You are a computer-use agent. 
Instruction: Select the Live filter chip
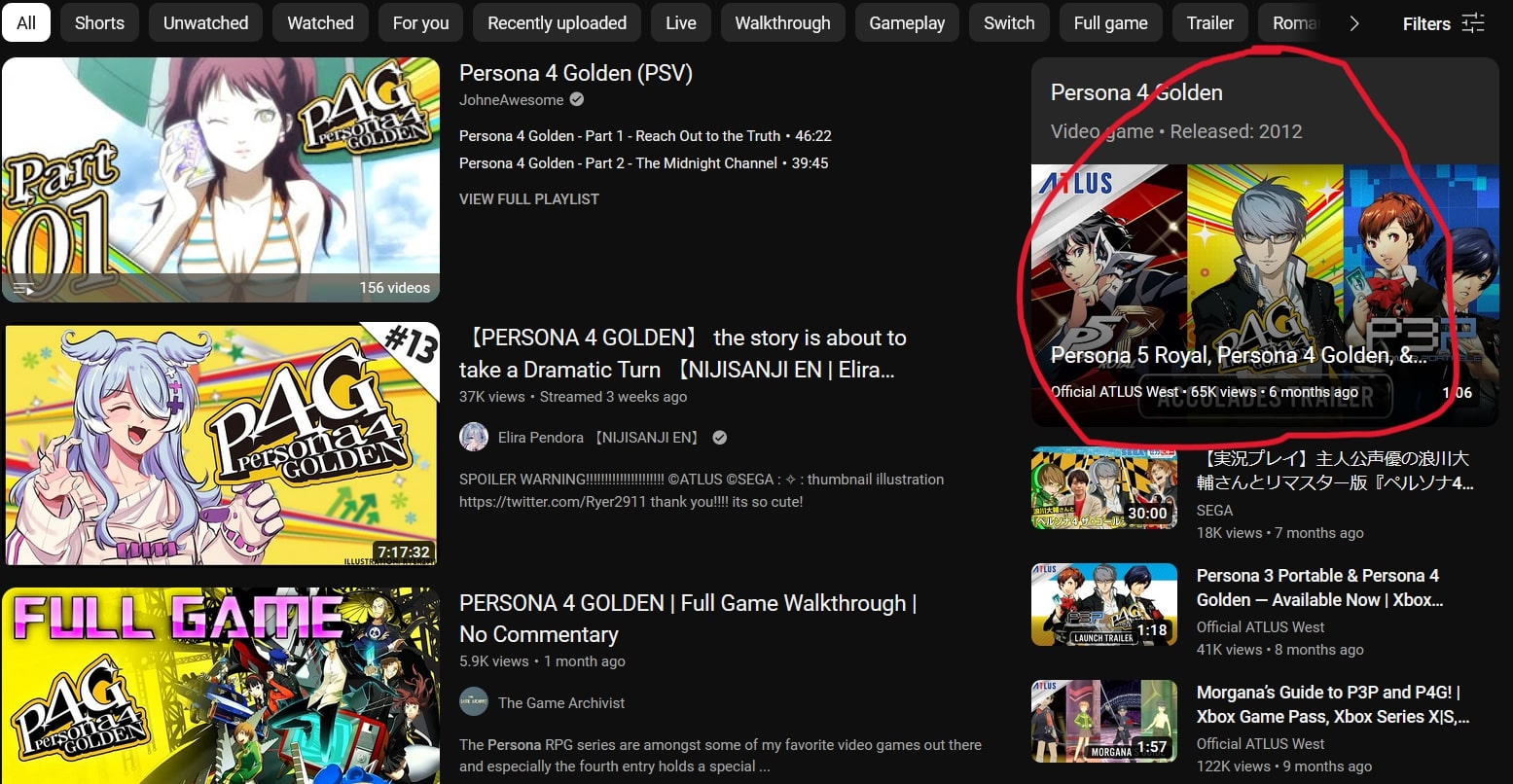click(680, 22)
